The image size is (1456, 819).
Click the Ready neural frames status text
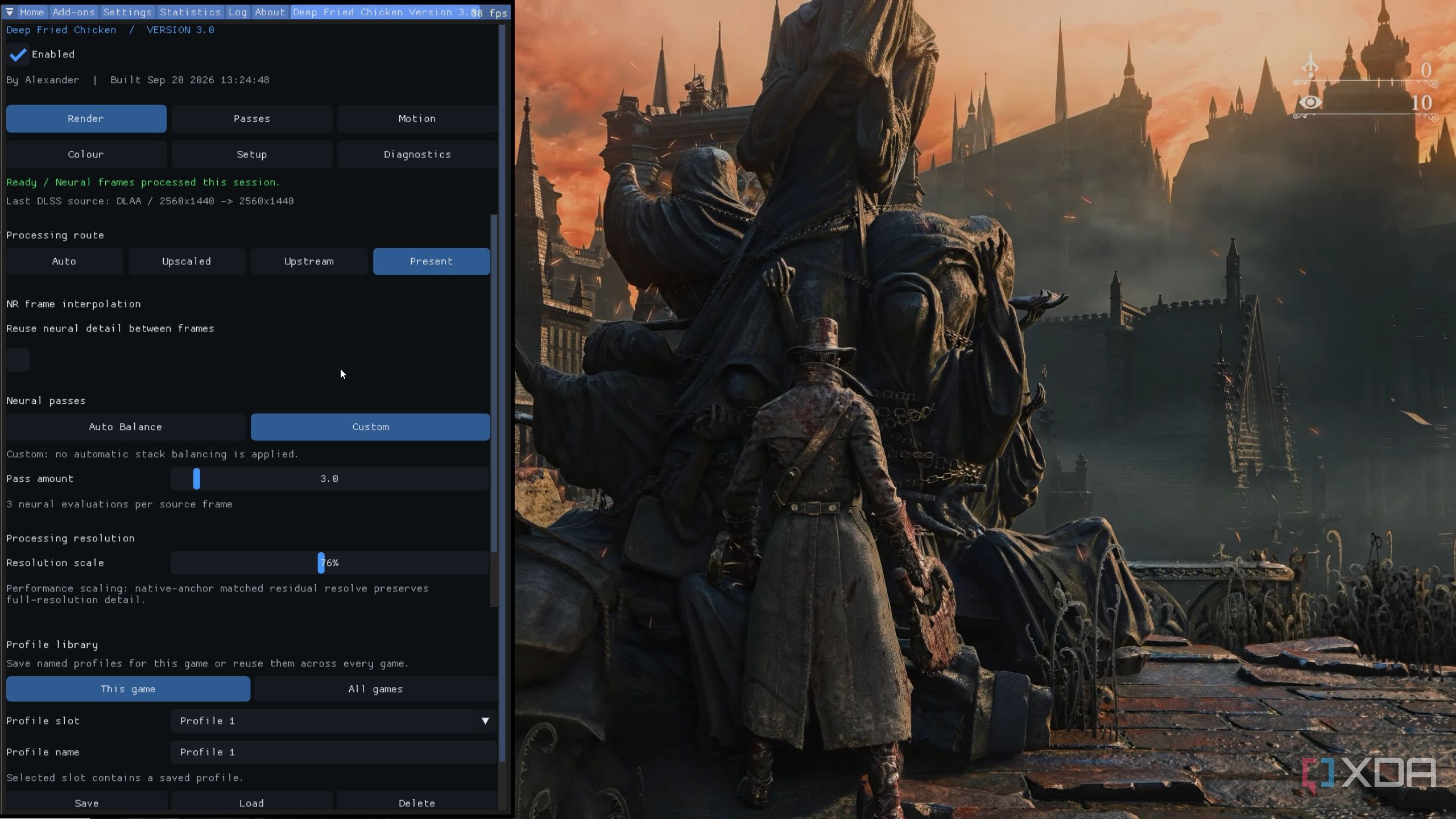coord(143,183)
